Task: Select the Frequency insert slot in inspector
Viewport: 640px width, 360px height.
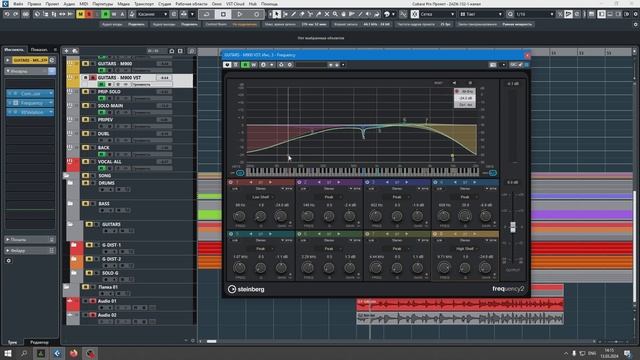Action: (30, 103)
